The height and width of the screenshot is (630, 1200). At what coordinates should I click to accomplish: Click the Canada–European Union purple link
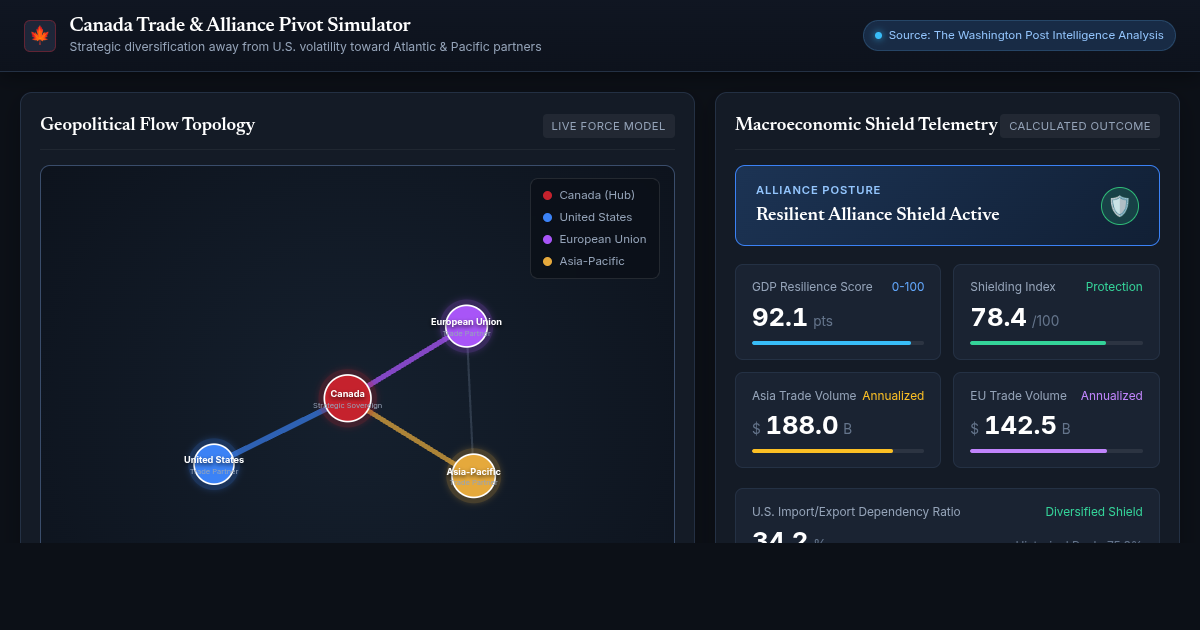tap(409, 361)
